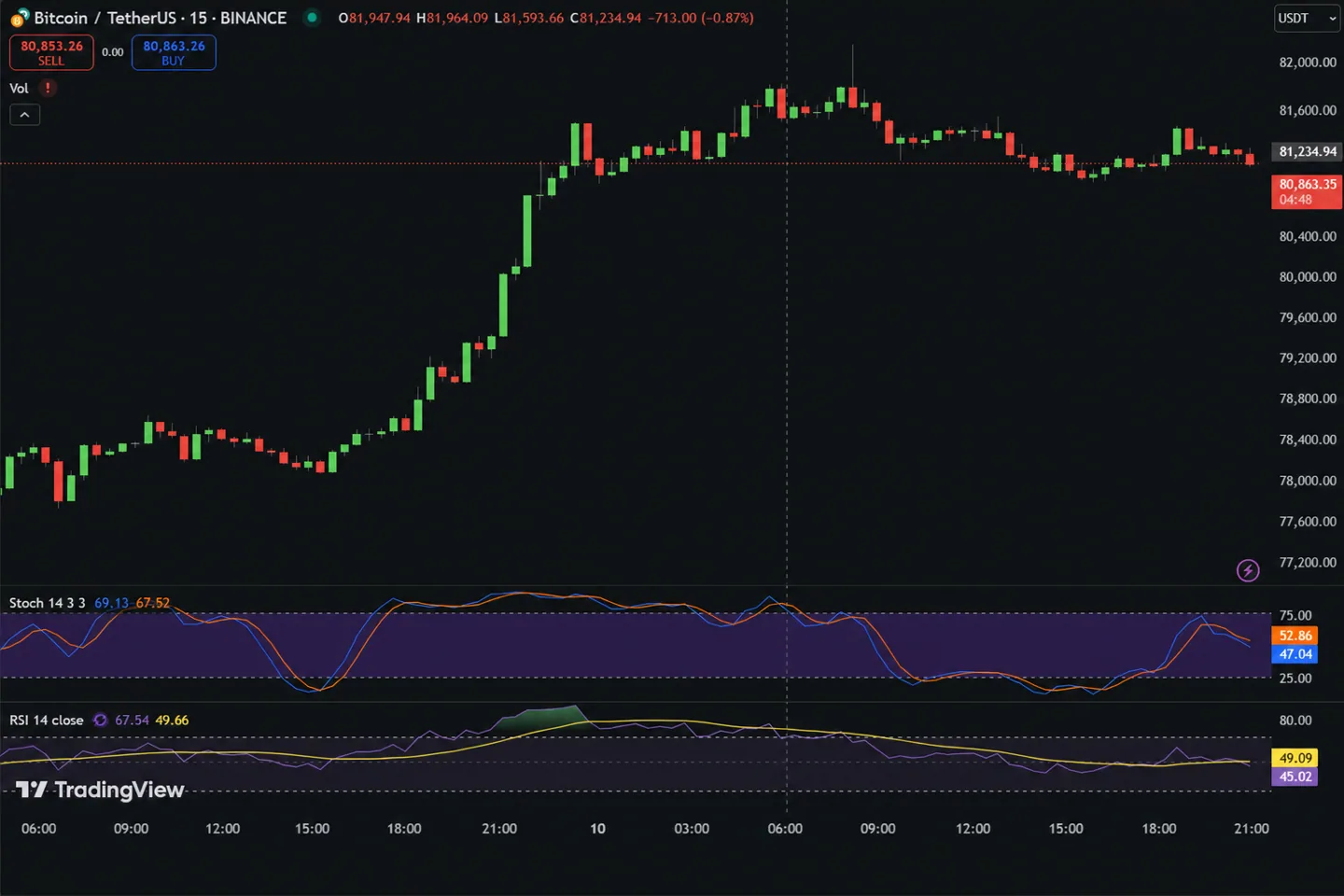Click the 0.00 spread value
The image size is (1344, 896).
click(x=113, y=52)
